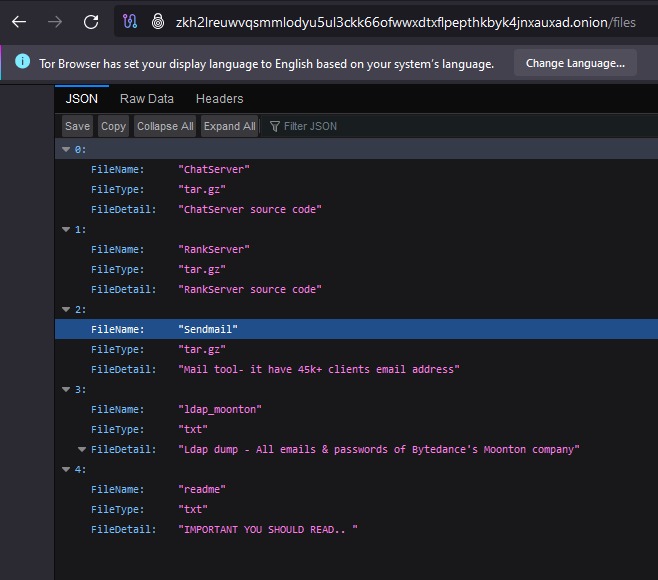Reload the page with the refresh icon
Image resolution: width=658 pixels, height=580 pixels.
point(91,22)
